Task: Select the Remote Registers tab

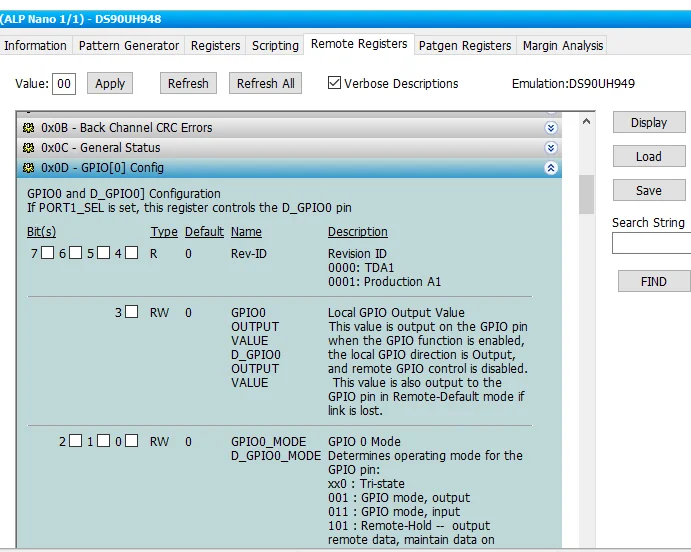Action: click(359, 44)
